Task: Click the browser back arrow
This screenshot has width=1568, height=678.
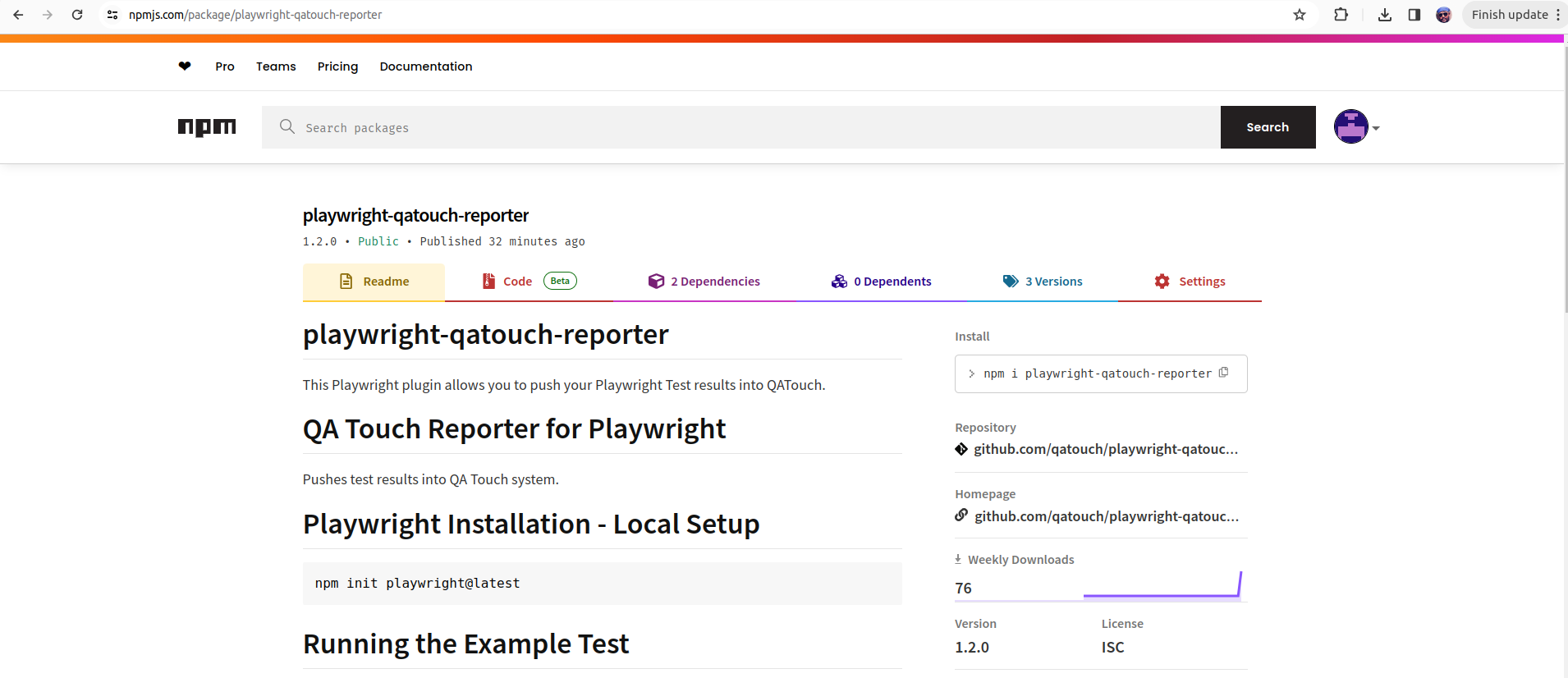Action: click(x=18, y=15)
